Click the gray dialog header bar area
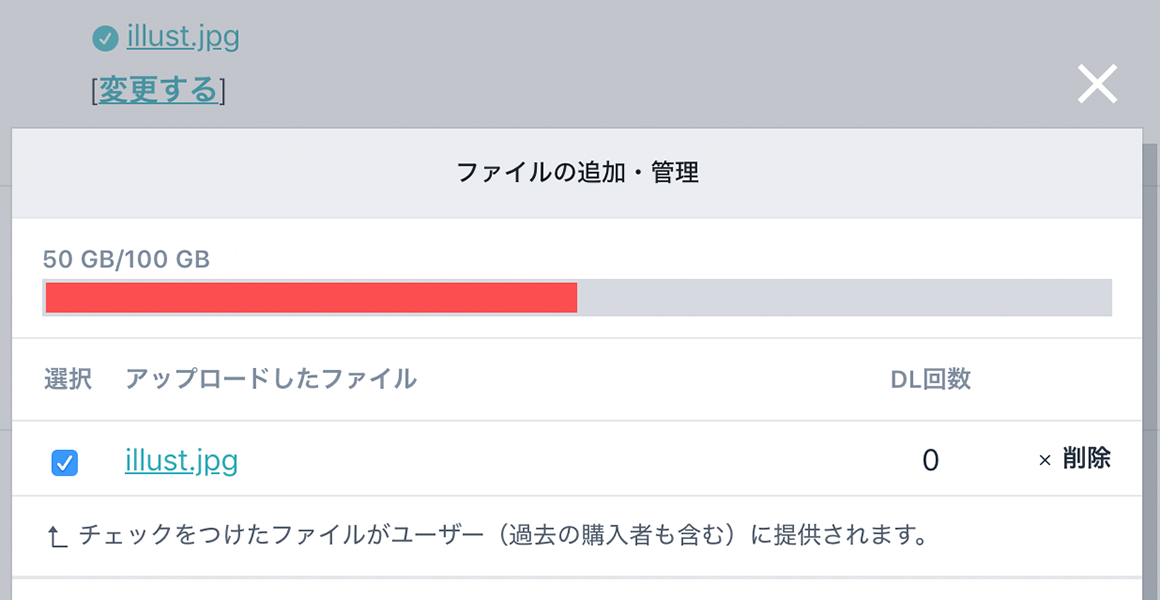The image size is (1160, 600). [x=577, y=173]
